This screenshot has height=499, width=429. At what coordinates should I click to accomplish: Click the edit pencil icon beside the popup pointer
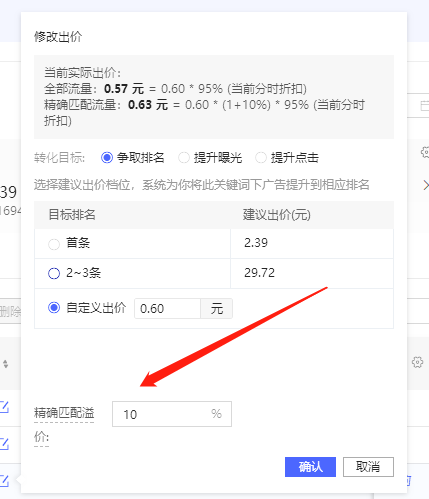point(4,480)
